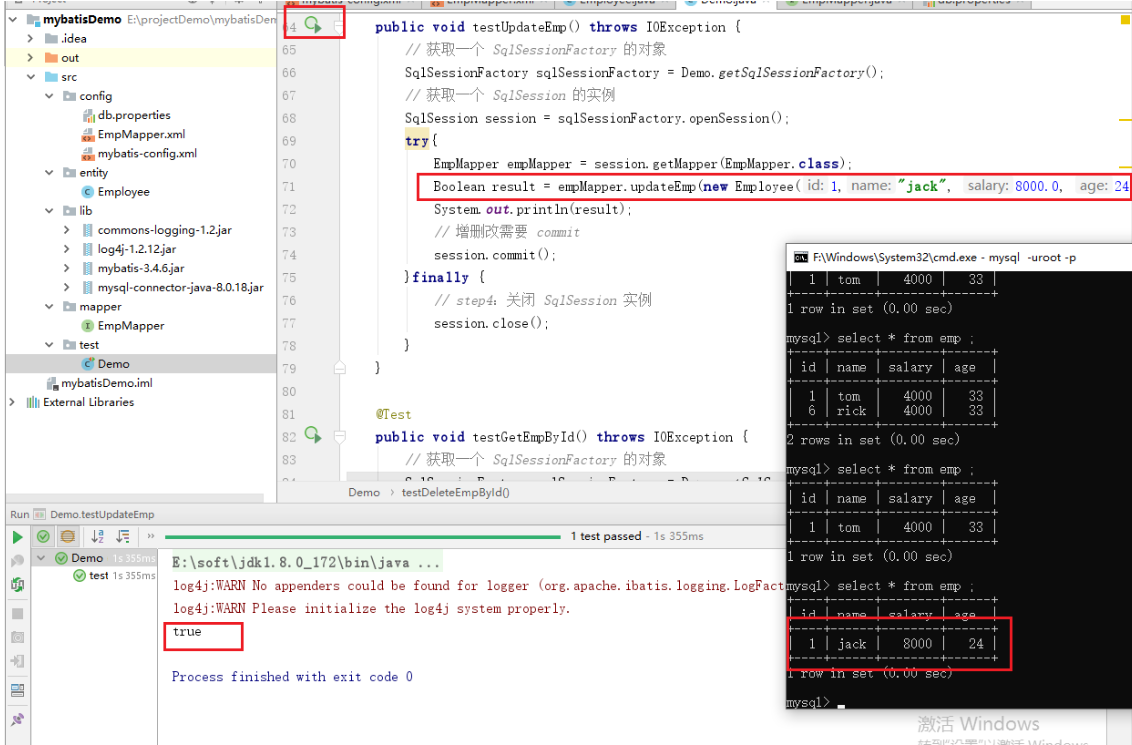Click 'Process finished with exit code 0' text
1132x745 pixels.
pos(292,676)
